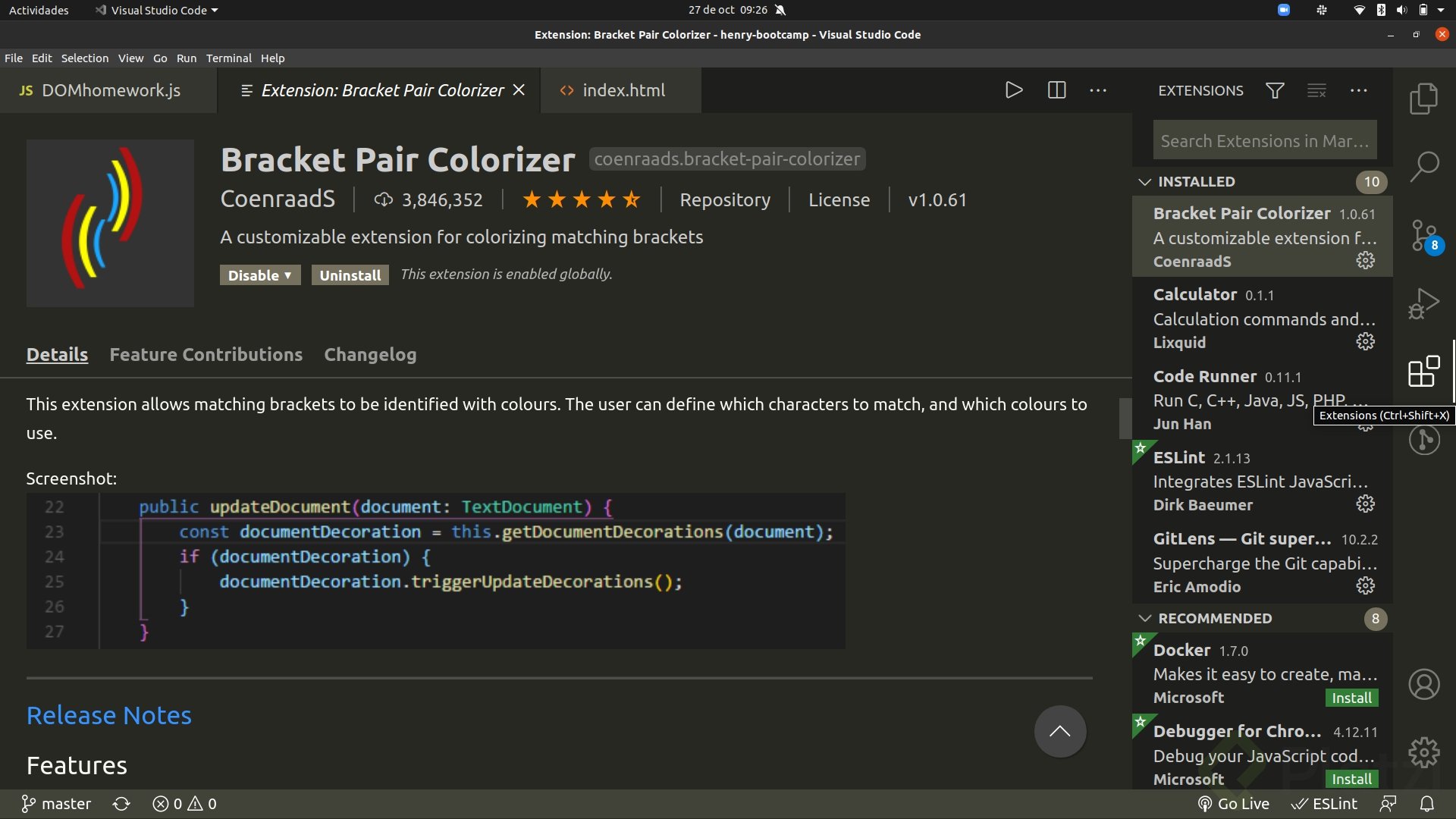Click the scroll-to-top arrow button
The image size is (1456, 819).
point(1060,731)
